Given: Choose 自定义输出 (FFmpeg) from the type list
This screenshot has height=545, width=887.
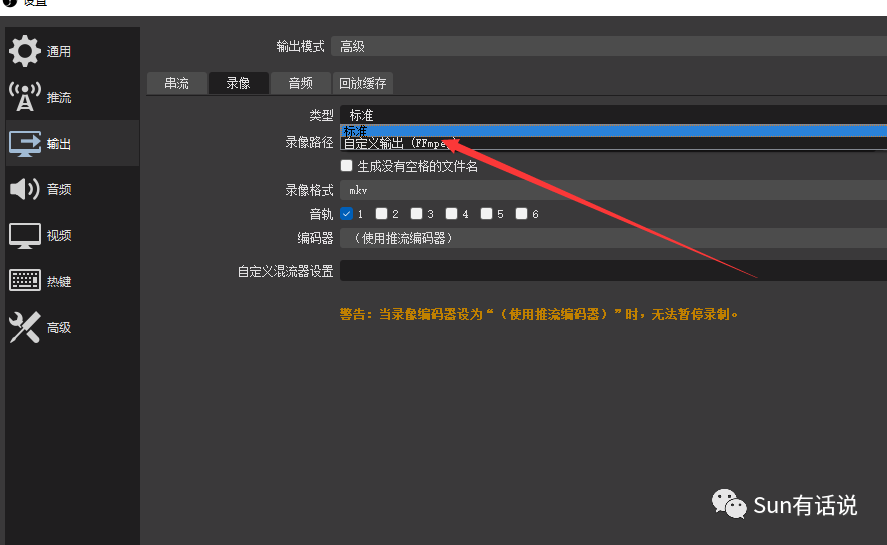Looking at the screenshot, I should click(x=613, y=143).
